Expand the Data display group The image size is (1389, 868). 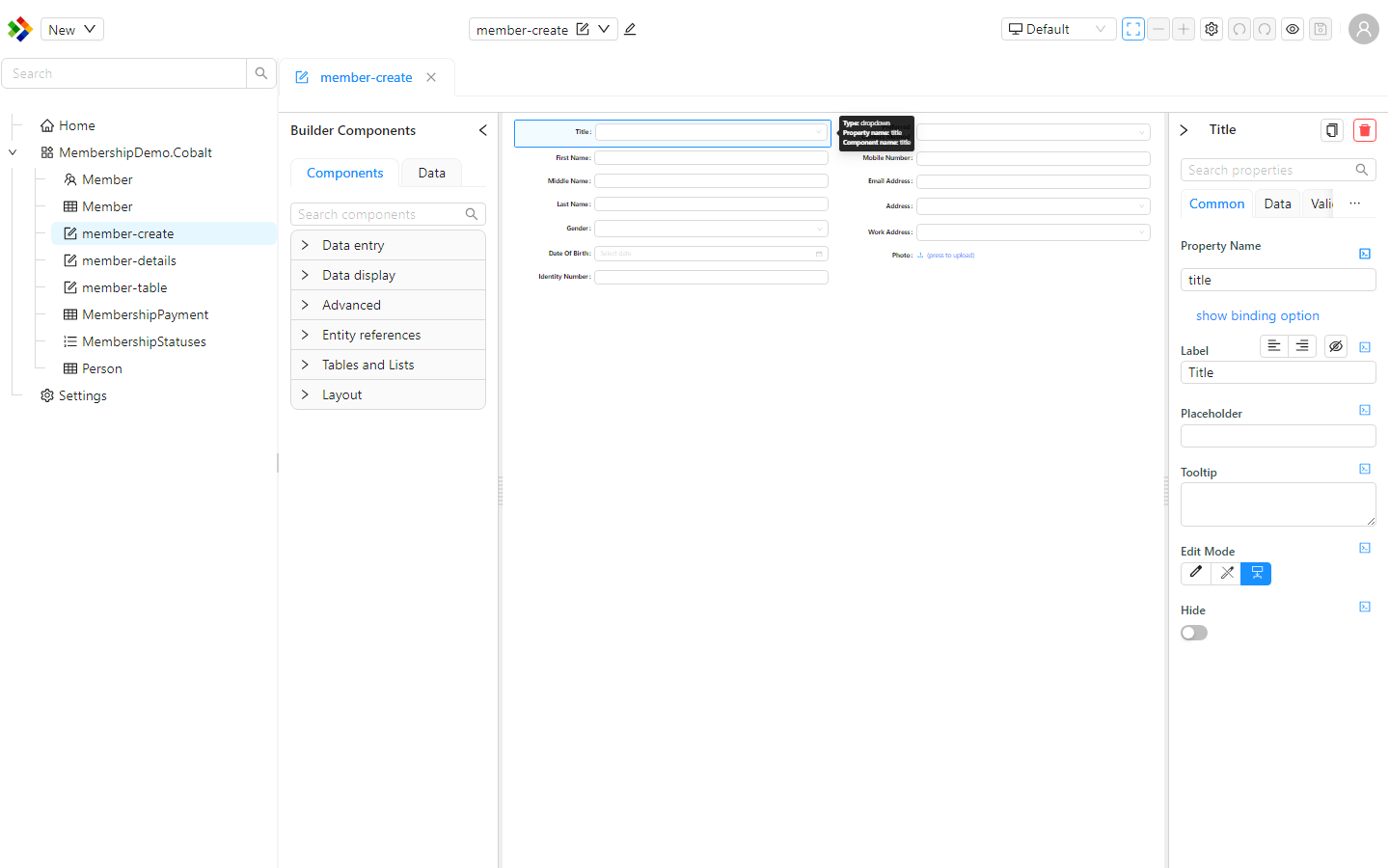[x=388, y=275]
